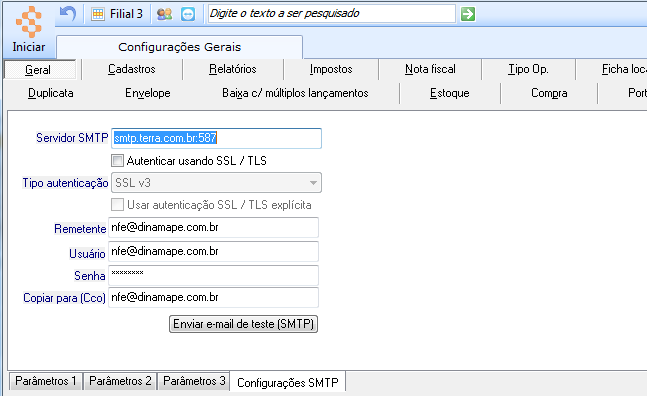Click Enviar e-mail de teste (SMTP) button

(x=243, y=324)
